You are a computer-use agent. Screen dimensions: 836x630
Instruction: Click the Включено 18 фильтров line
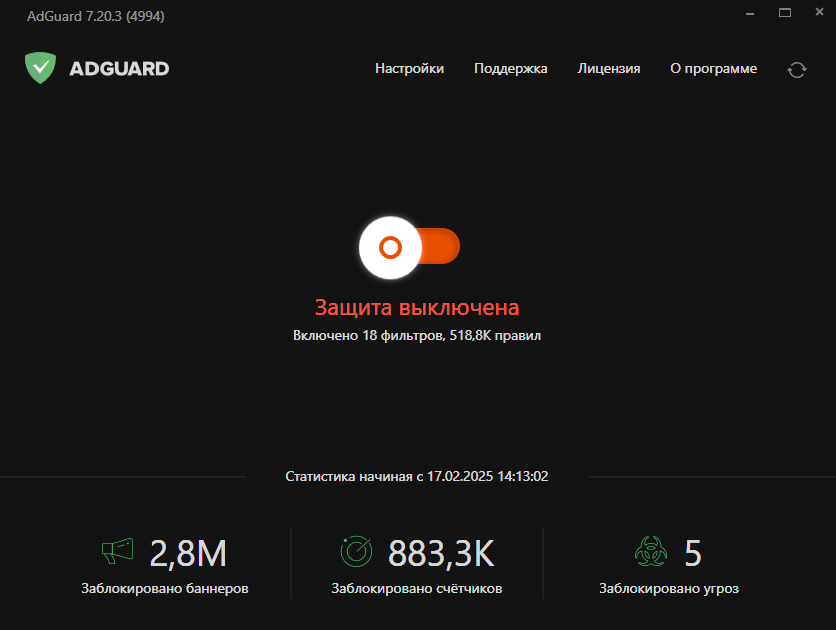pos(417,336)
